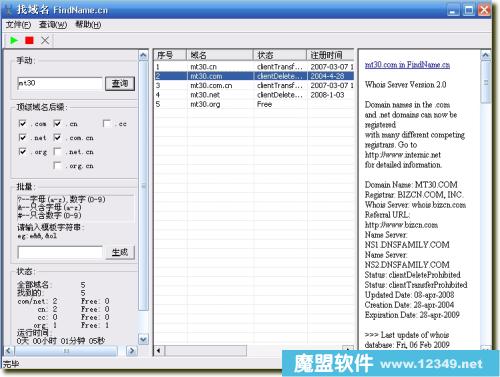Click the whois panel vertical scrollbar thumb
The height and width of the screenshot is (377, 500).
click(x=486, y=82)
